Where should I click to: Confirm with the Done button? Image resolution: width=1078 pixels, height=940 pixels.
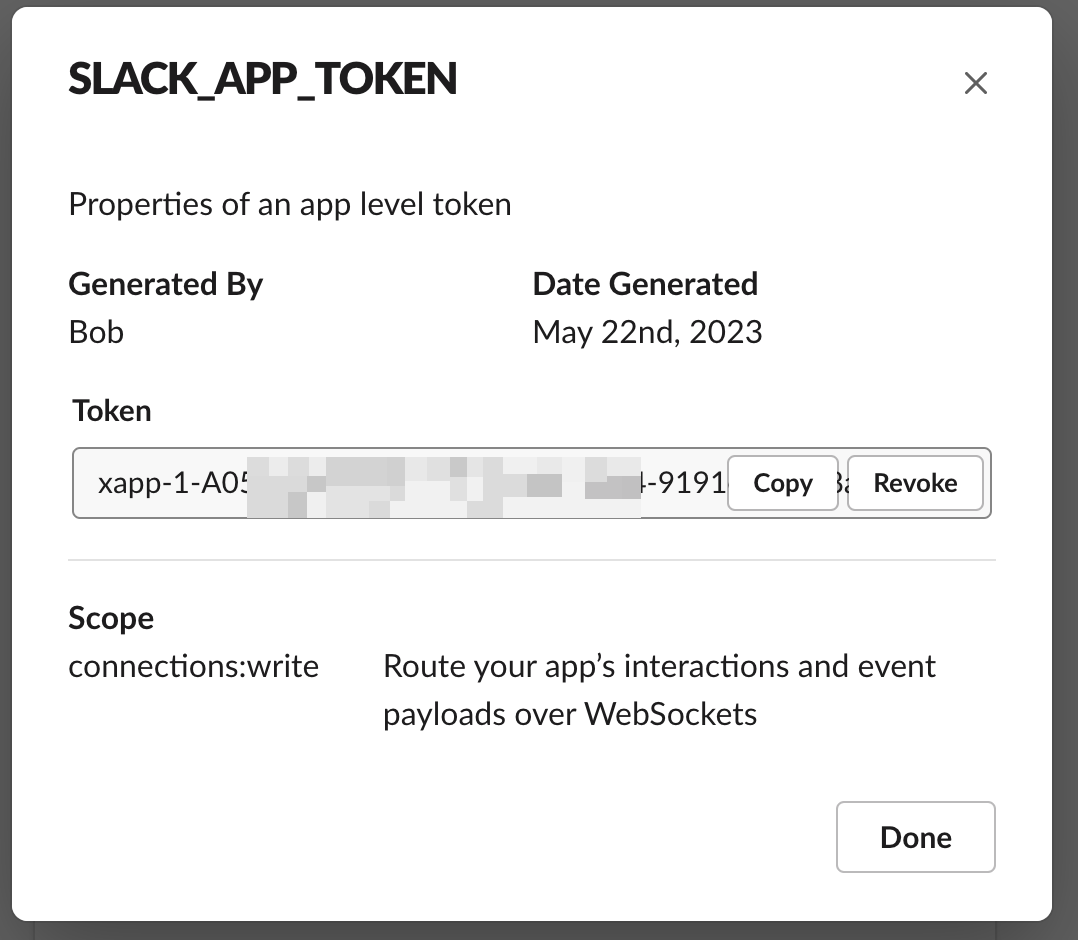point(915,837)
